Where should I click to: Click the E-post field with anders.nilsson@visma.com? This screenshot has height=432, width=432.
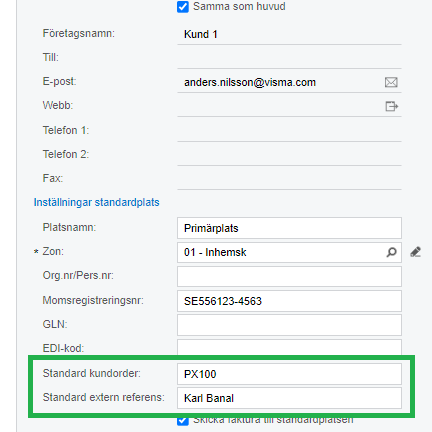pos(280,82)
